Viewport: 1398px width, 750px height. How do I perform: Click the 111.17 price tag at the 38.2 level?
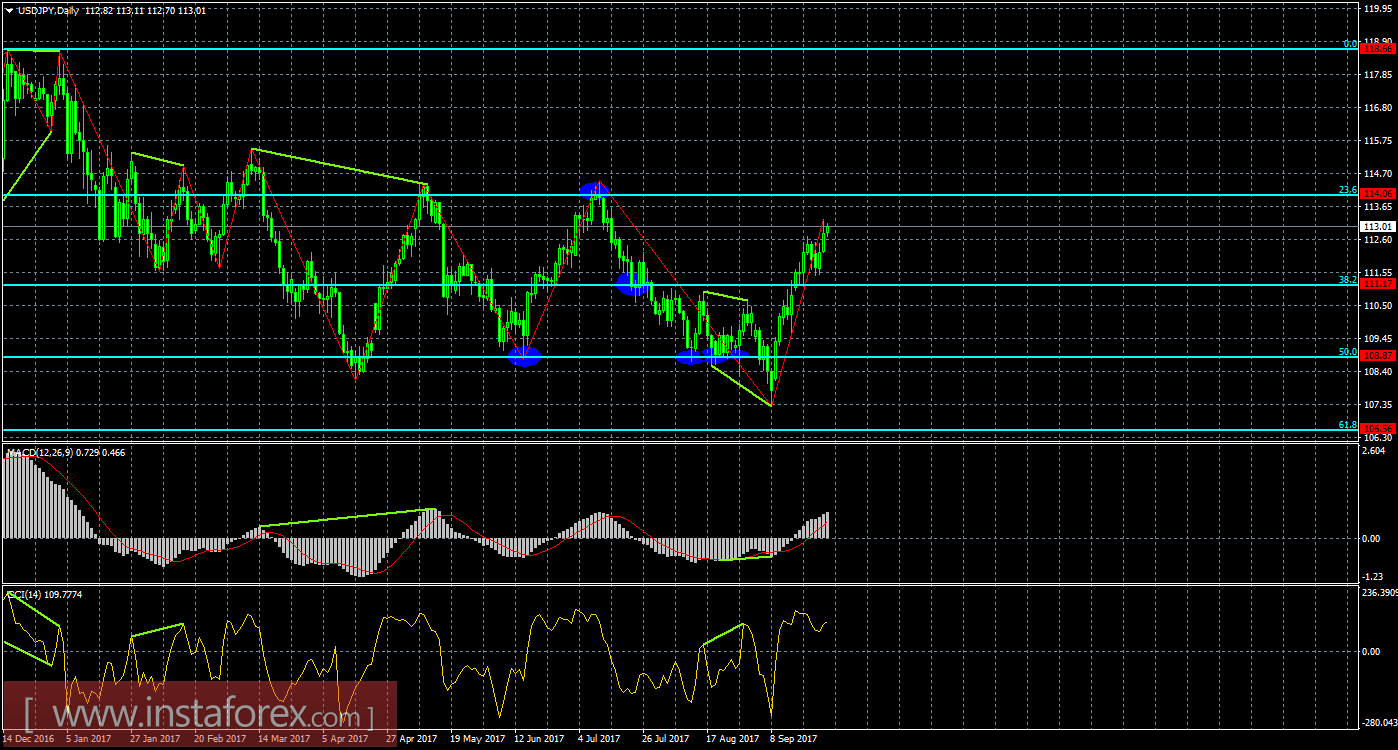click(1377, 284)
